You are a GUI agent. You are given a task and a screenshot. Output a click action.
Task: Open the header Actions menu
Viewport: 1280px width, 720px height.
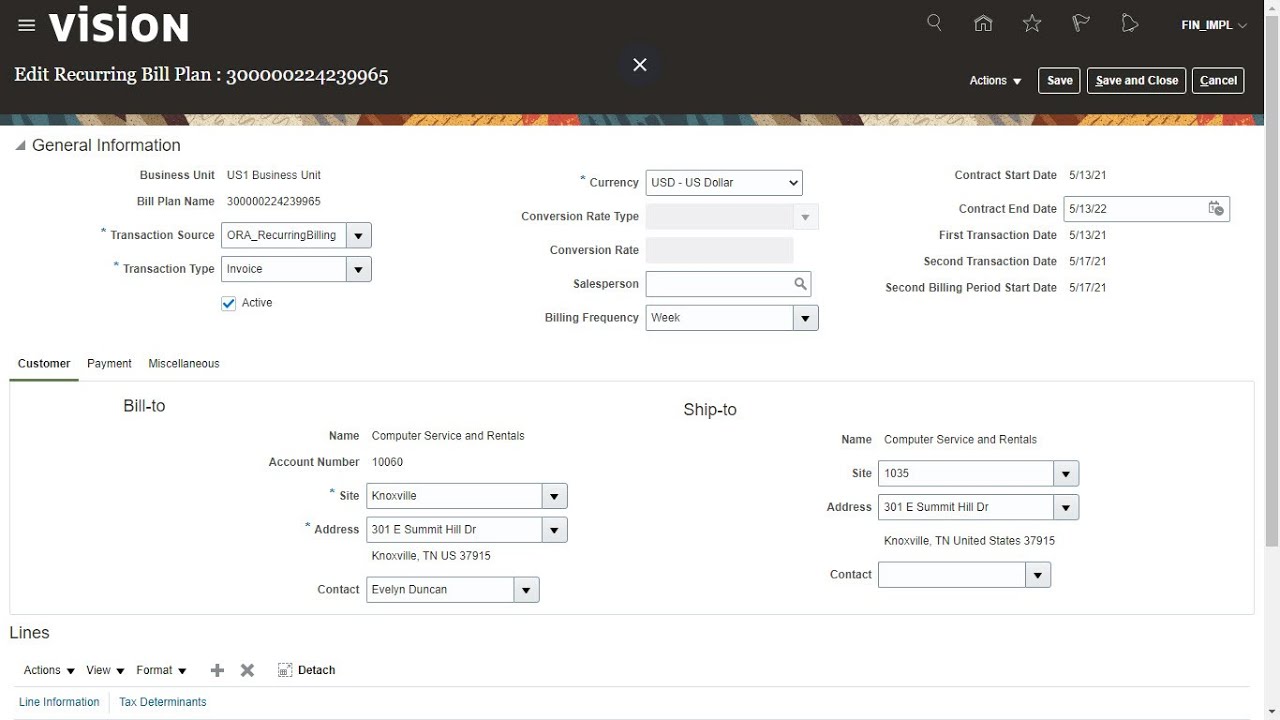995,81
